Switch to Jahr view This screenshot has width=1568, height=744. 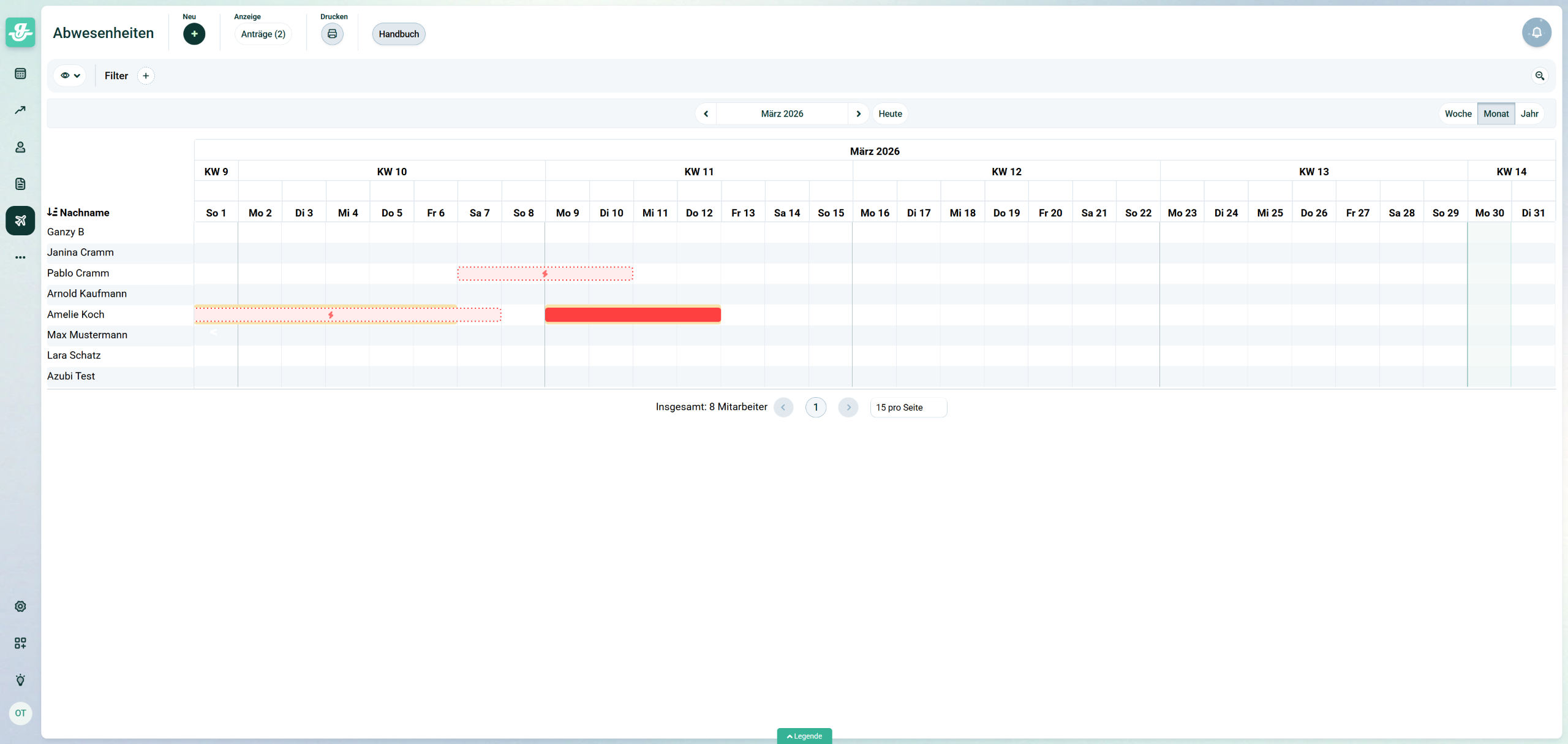(x=1529, y=114)
